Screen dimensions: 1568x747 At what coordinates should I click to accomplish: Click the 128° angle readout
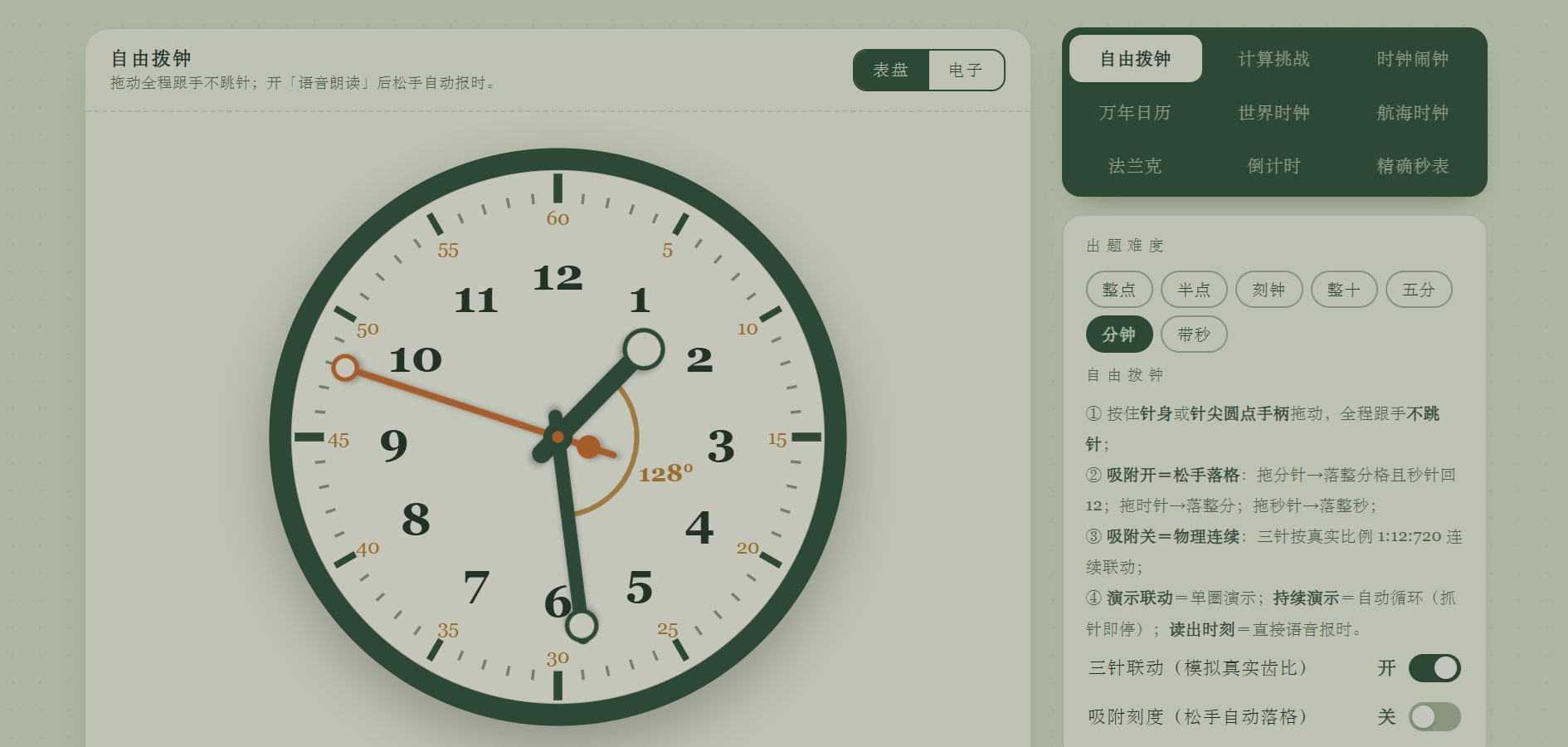click(x=665, y=473)
